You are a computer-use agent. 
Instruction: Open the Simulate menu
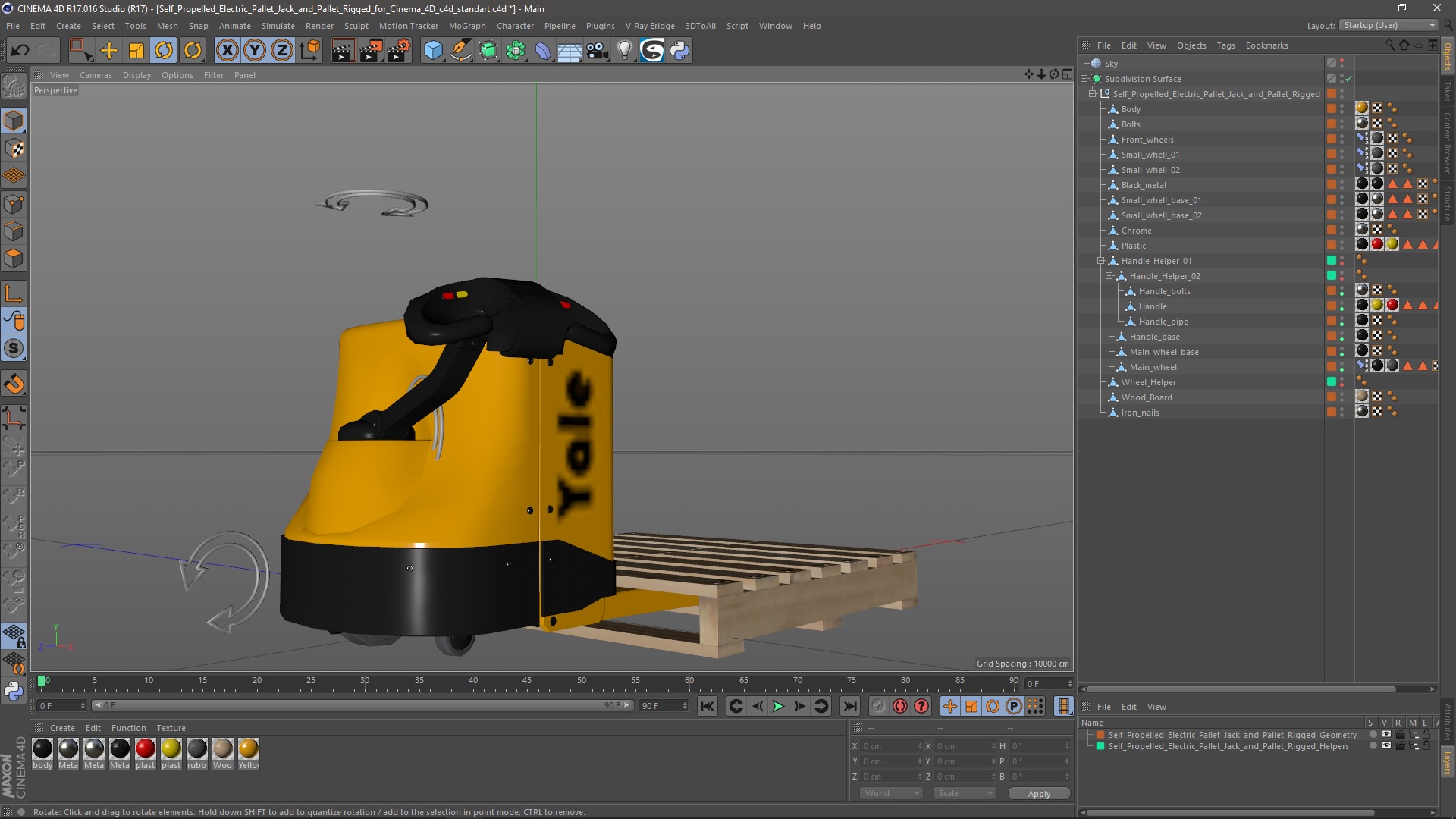(x=278, y=26)
